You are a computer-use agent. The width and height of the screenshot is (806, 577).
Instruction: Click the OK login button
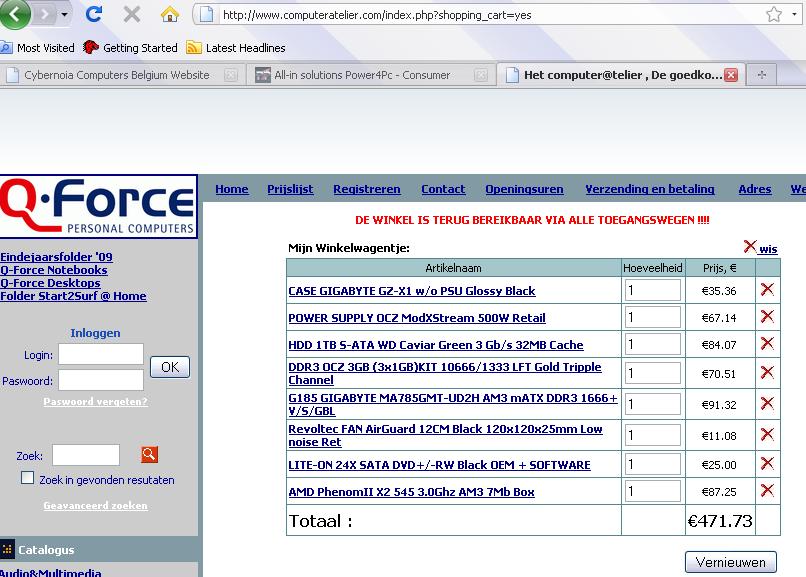(170, 367)
